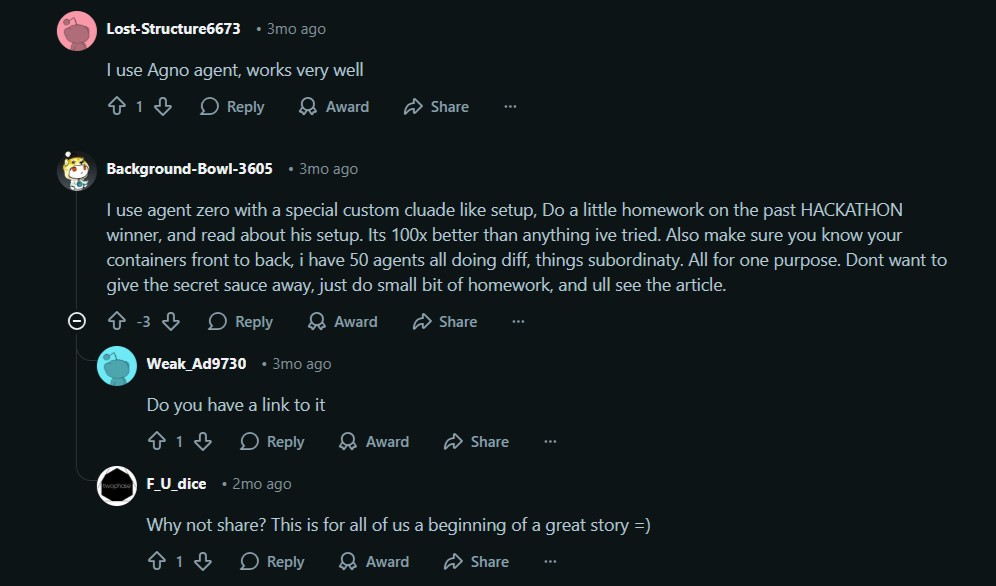
Task: Upvote Lost-Structure6673's comment
Action: pos(116,107)
